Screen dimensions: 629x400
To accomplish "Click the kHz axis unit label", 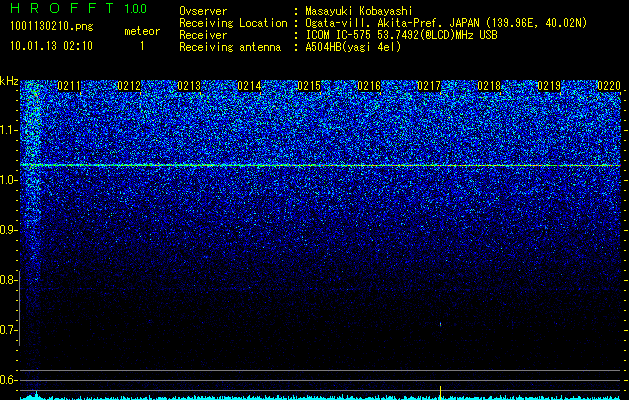I will (9, 81).
